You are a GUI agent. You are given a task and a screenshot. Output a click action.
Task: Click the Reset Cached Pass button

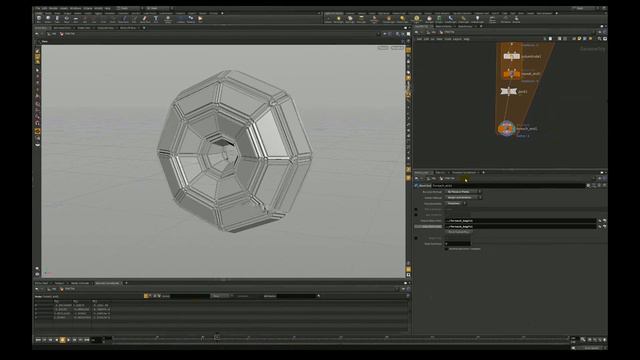458,232
